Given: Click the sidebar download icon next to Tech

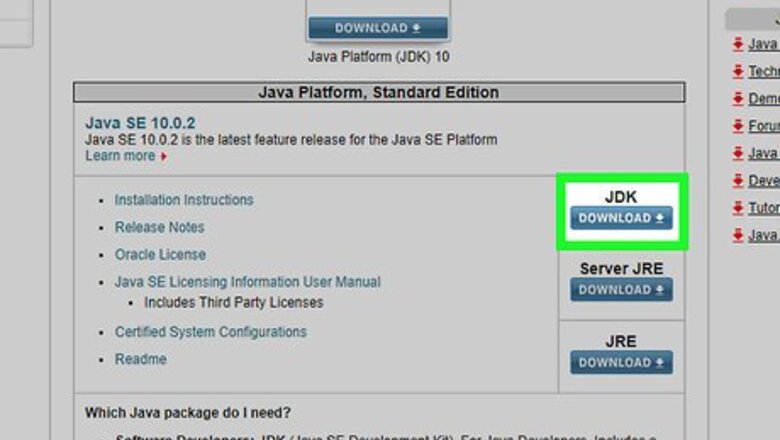Looking at the screenshot, I should 738,72.
